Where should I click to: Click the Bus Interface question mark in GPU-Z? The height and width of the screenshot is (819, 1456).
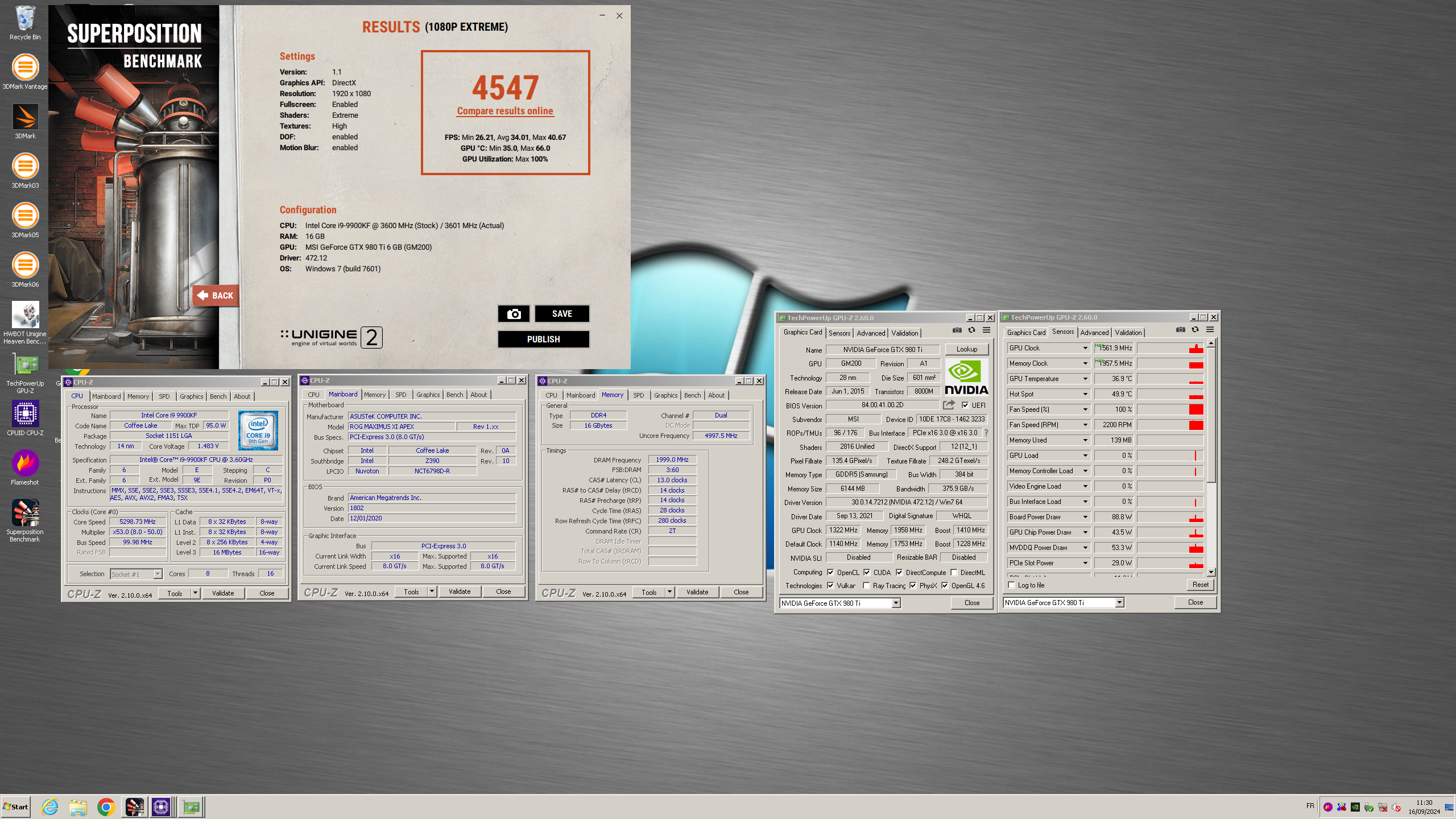(986, 433)
